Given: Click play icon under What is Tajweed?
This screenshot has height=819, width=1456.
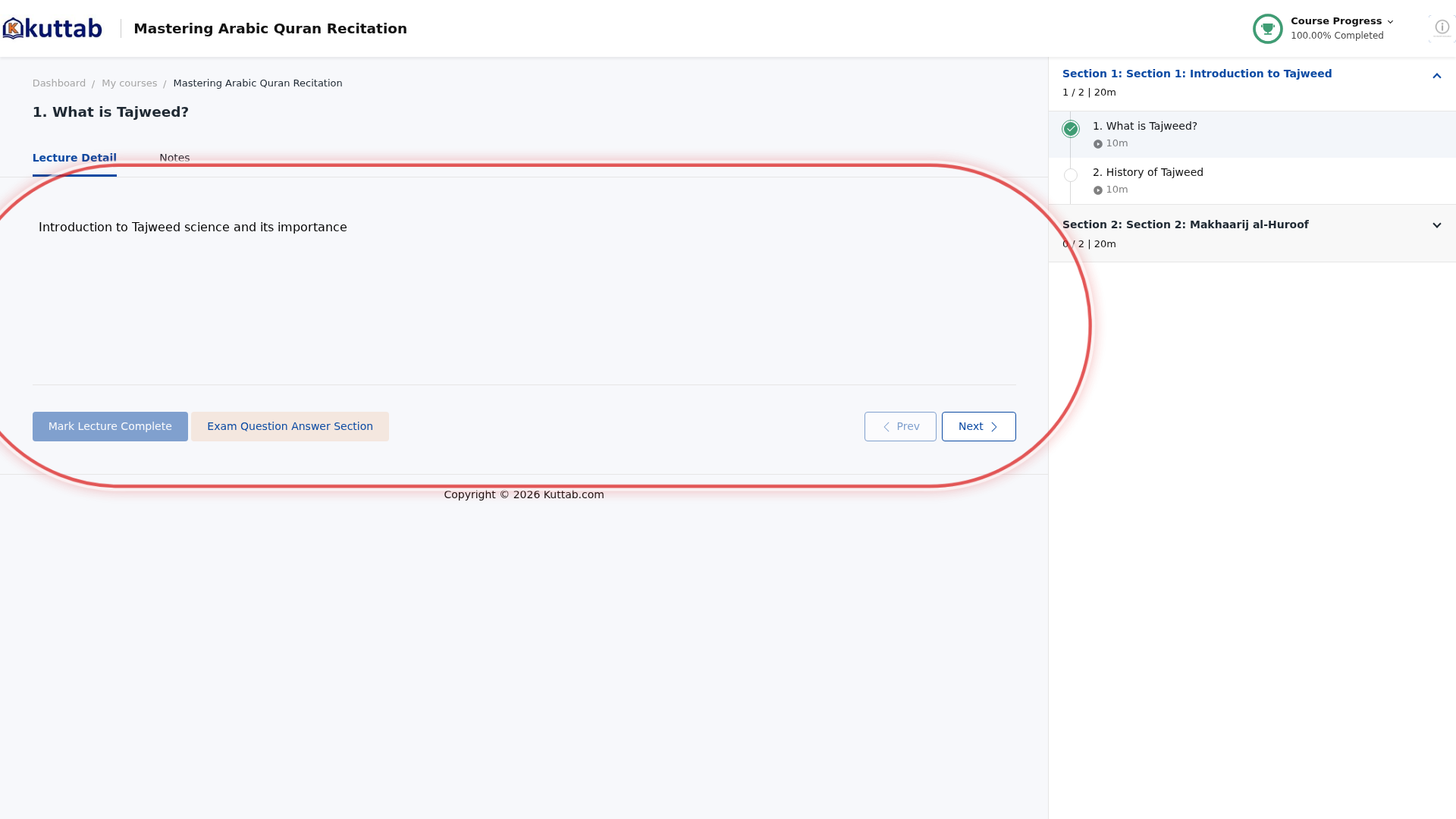Looking at the screenshot, I should pyautogui.click(x=1097, y=144).
